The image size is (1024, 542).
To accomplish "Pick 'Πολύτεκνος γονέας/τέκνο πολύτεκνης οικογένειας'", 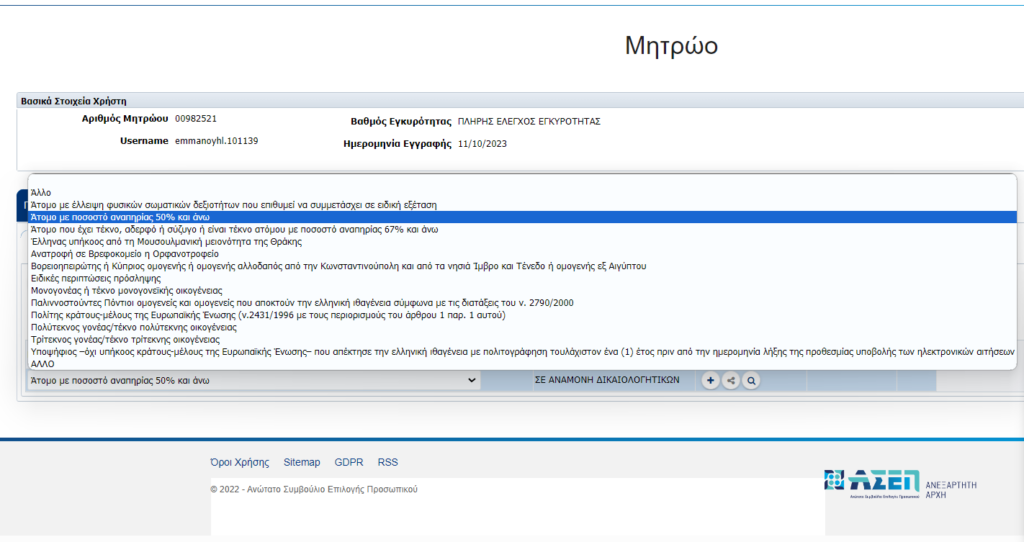I will click(522, 327).
